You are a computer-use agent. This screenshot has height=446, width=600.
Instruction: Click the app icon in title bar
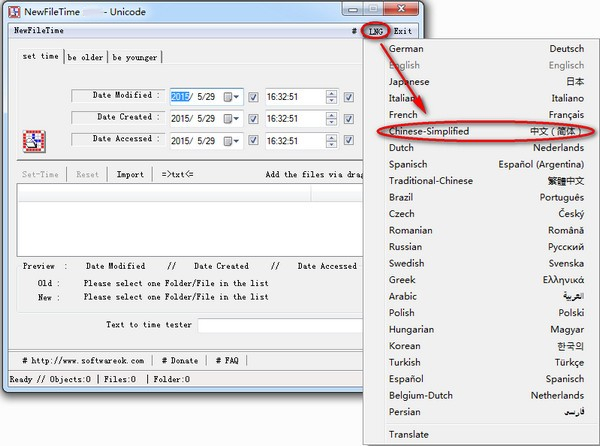coord(10,10)
